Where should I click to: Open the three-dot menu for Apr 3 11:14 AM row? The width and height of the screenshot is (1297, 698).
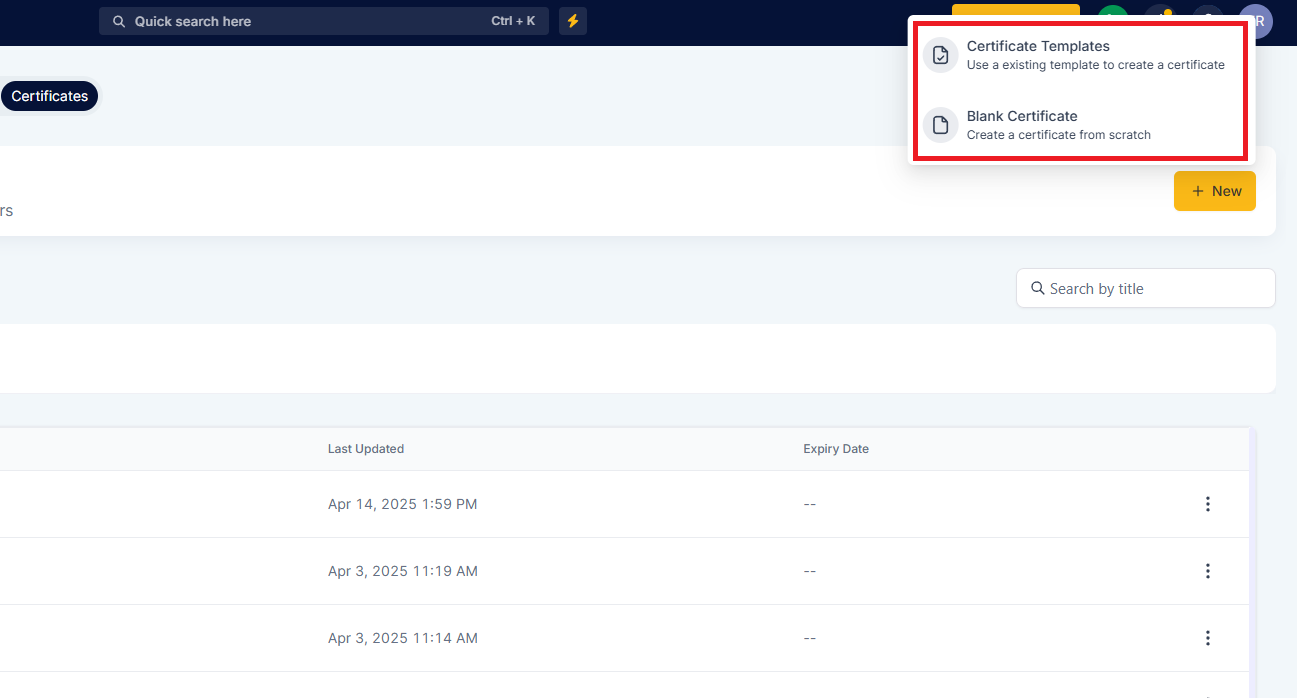[x=1207, y=638]
